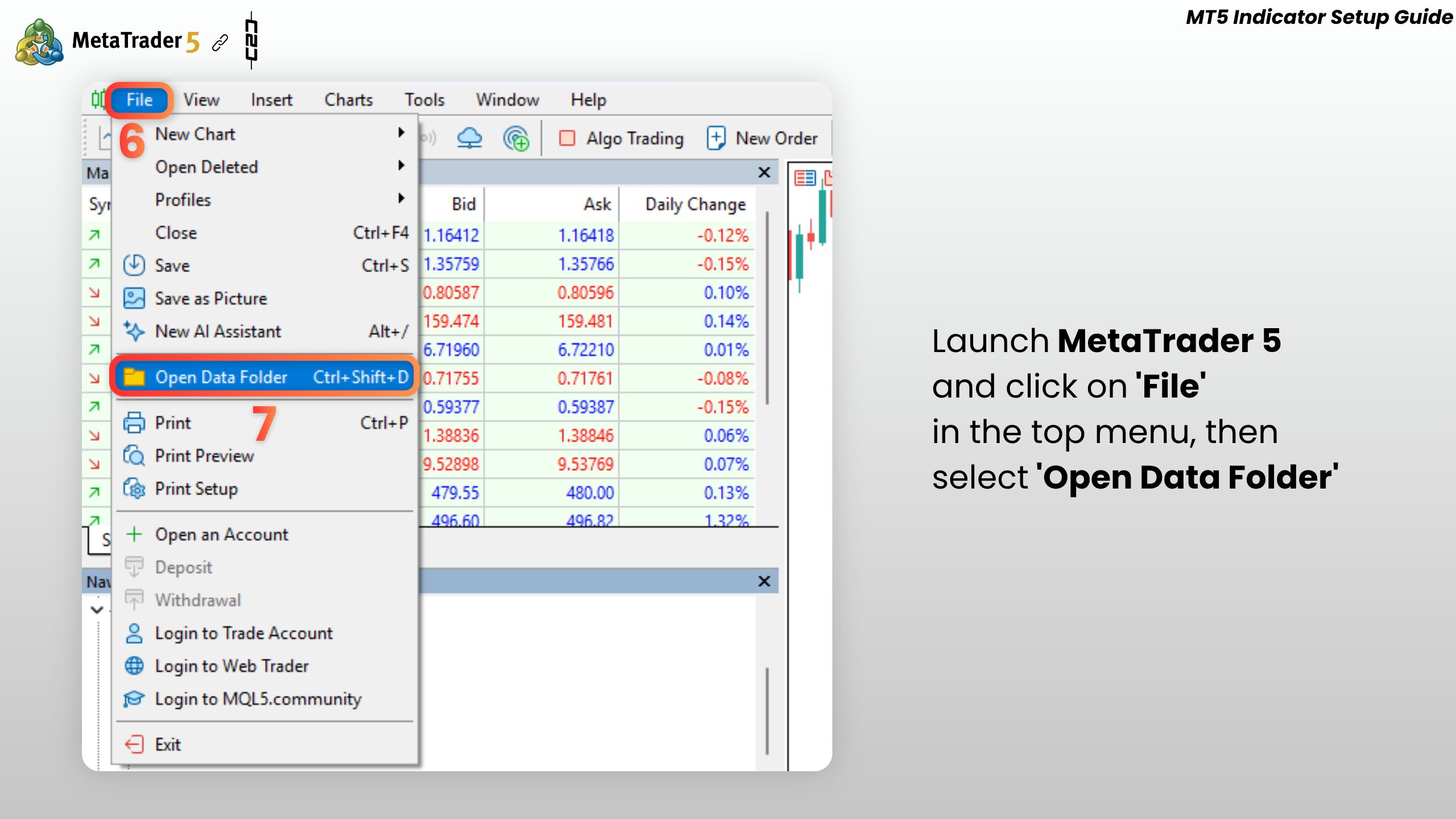Click the Login to Web Trader globe icon
The width and height of the screenshot is (1456, 819).
[x=134, y=665]
